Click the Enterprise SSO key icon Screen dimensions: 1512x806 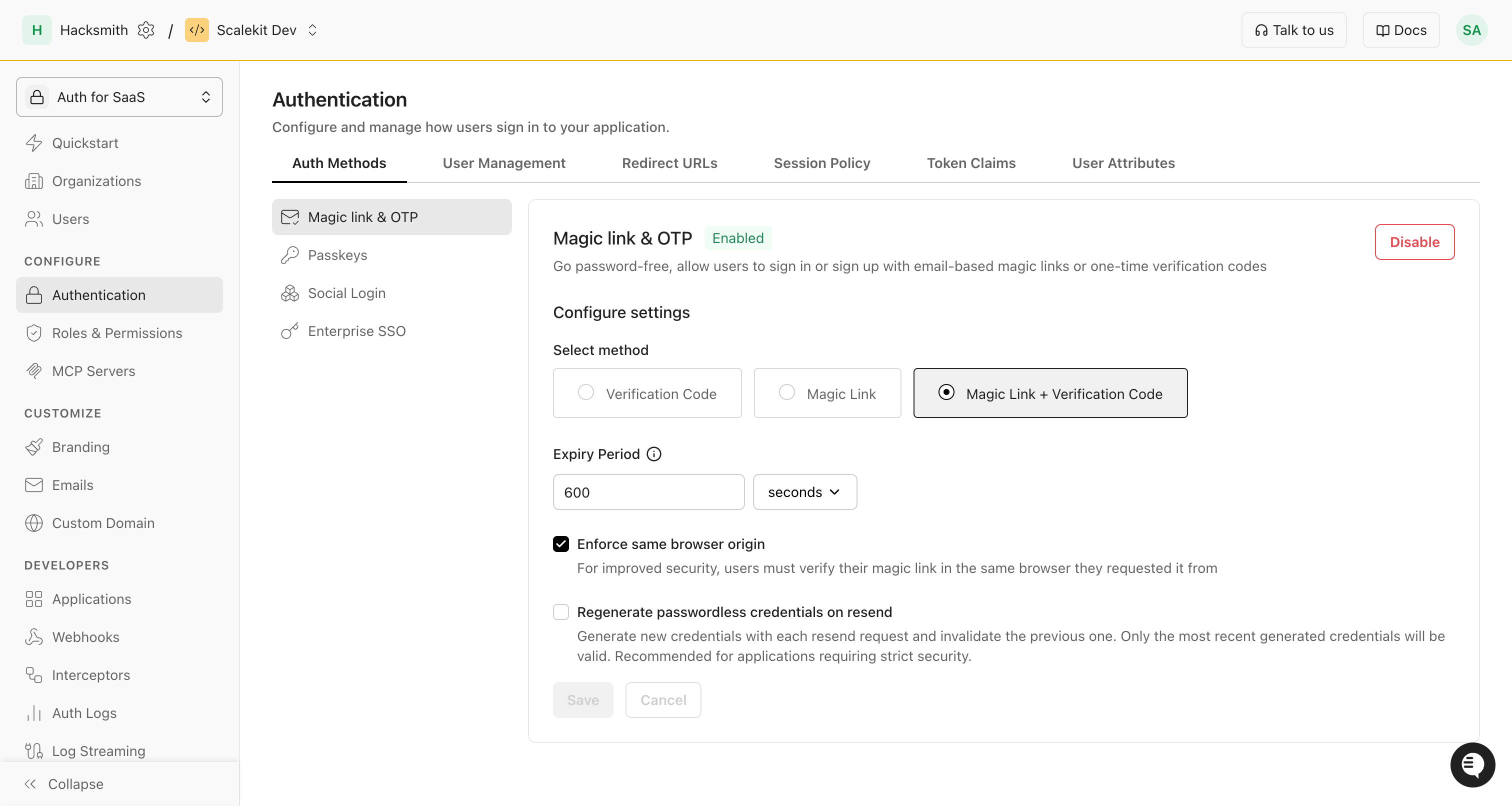coord(290,331)
